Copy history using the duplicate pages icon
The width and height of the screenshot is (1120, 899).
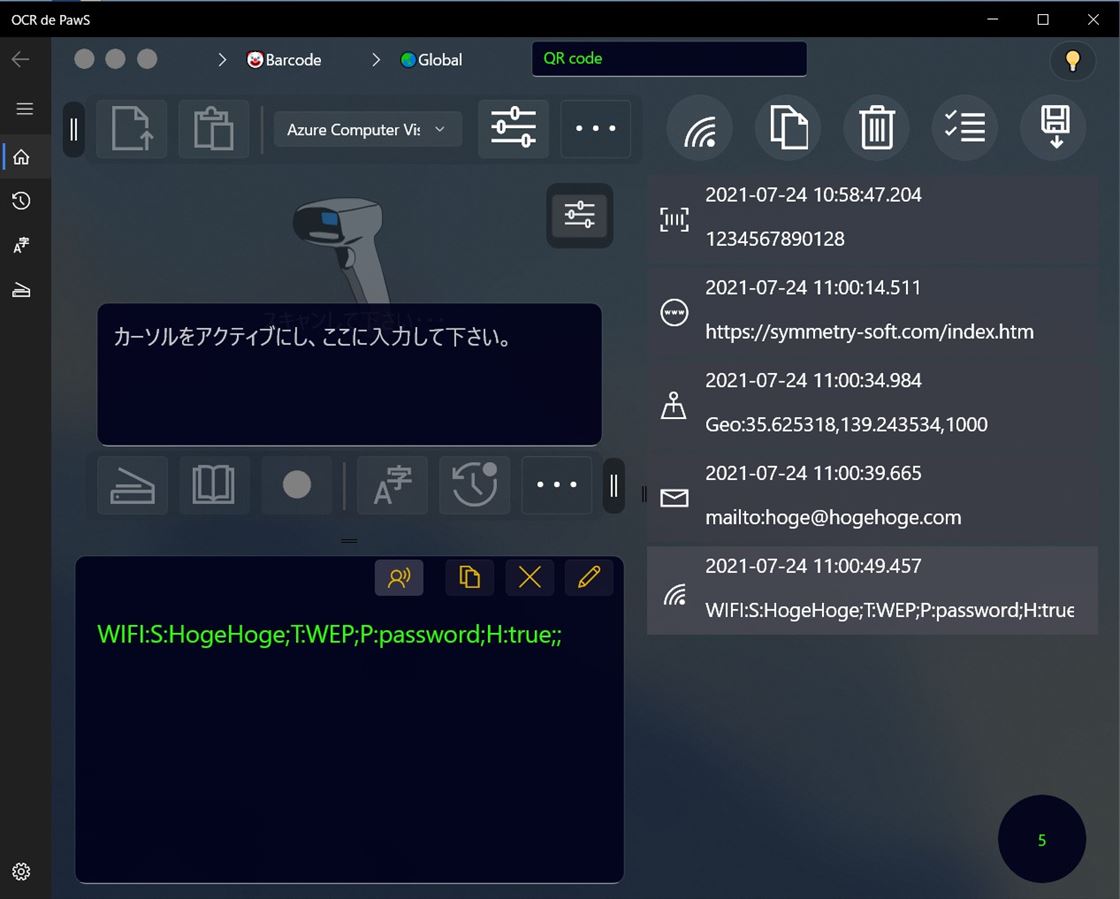click(788, 128)
